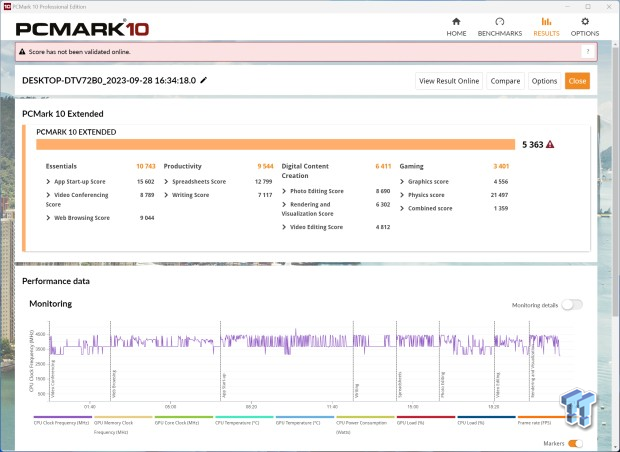Toggle CPU Clock Frequency legend swatch

point(62,417)
